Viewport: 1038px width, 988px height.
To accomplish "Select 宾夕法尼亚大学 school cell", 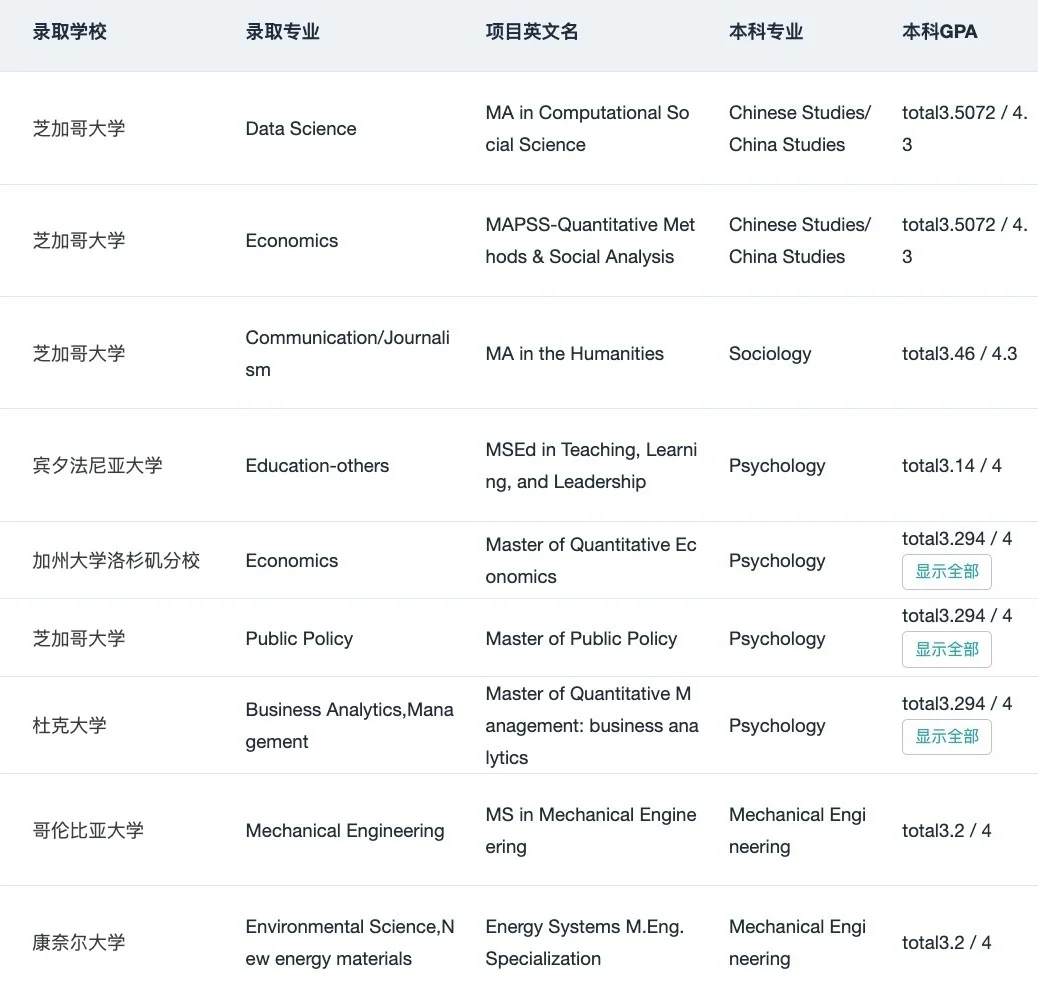I will click(97, 466).
